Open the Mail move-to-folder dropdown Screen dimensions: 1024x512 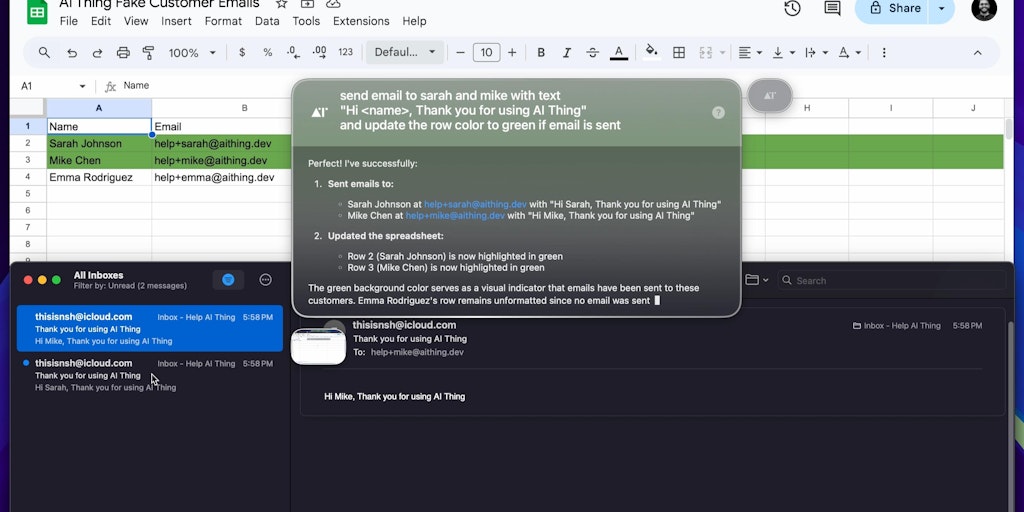(x=756, y=280)
